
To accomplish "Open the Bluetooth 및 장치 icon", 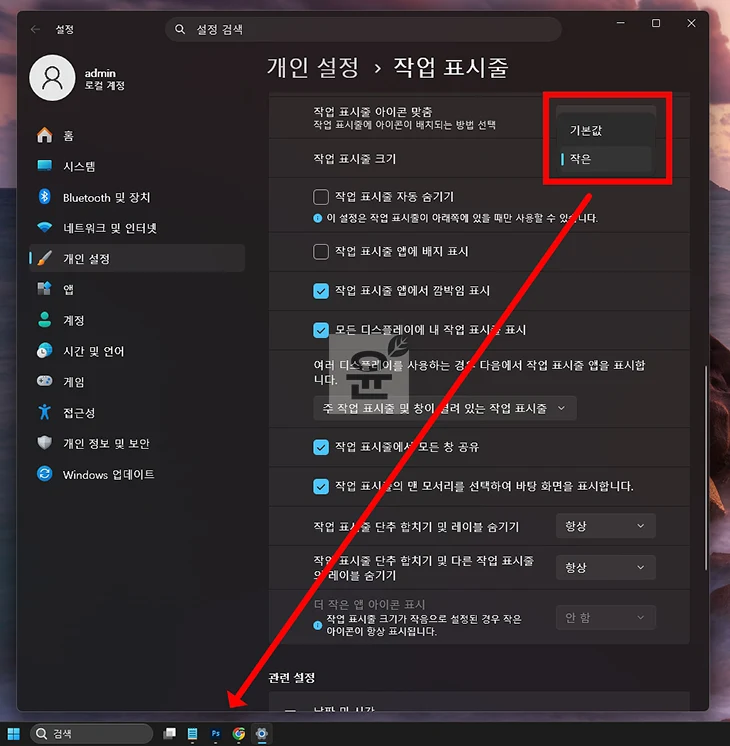I will tap(45, 197).
